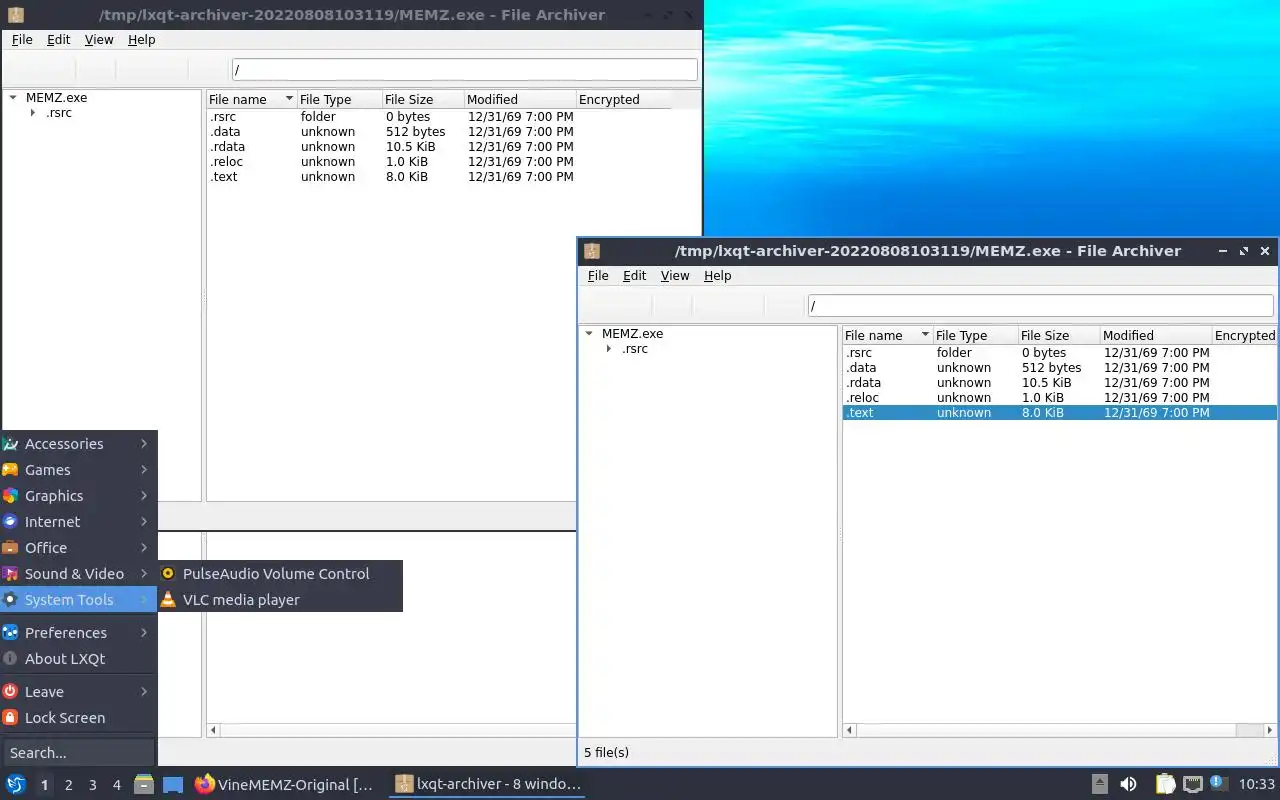Switch to the Firefox VineMEMZ-Original task
Viewport: 1280px width, 800px height.
tap(285, 785)
